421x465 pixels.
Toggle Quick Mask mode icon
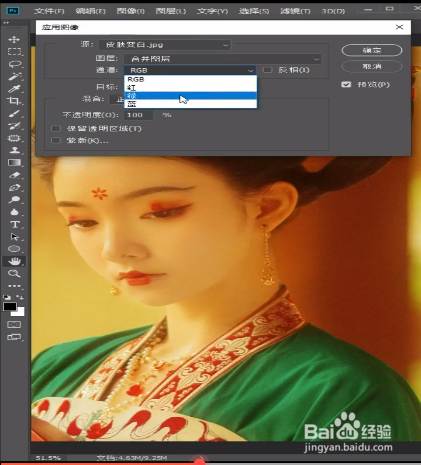click(14, 325)
